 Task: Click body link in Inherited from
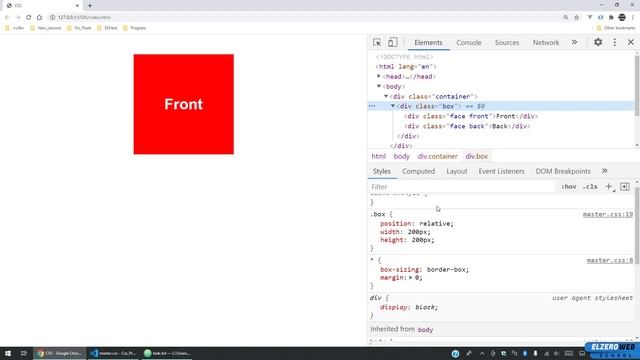point(425,329)
